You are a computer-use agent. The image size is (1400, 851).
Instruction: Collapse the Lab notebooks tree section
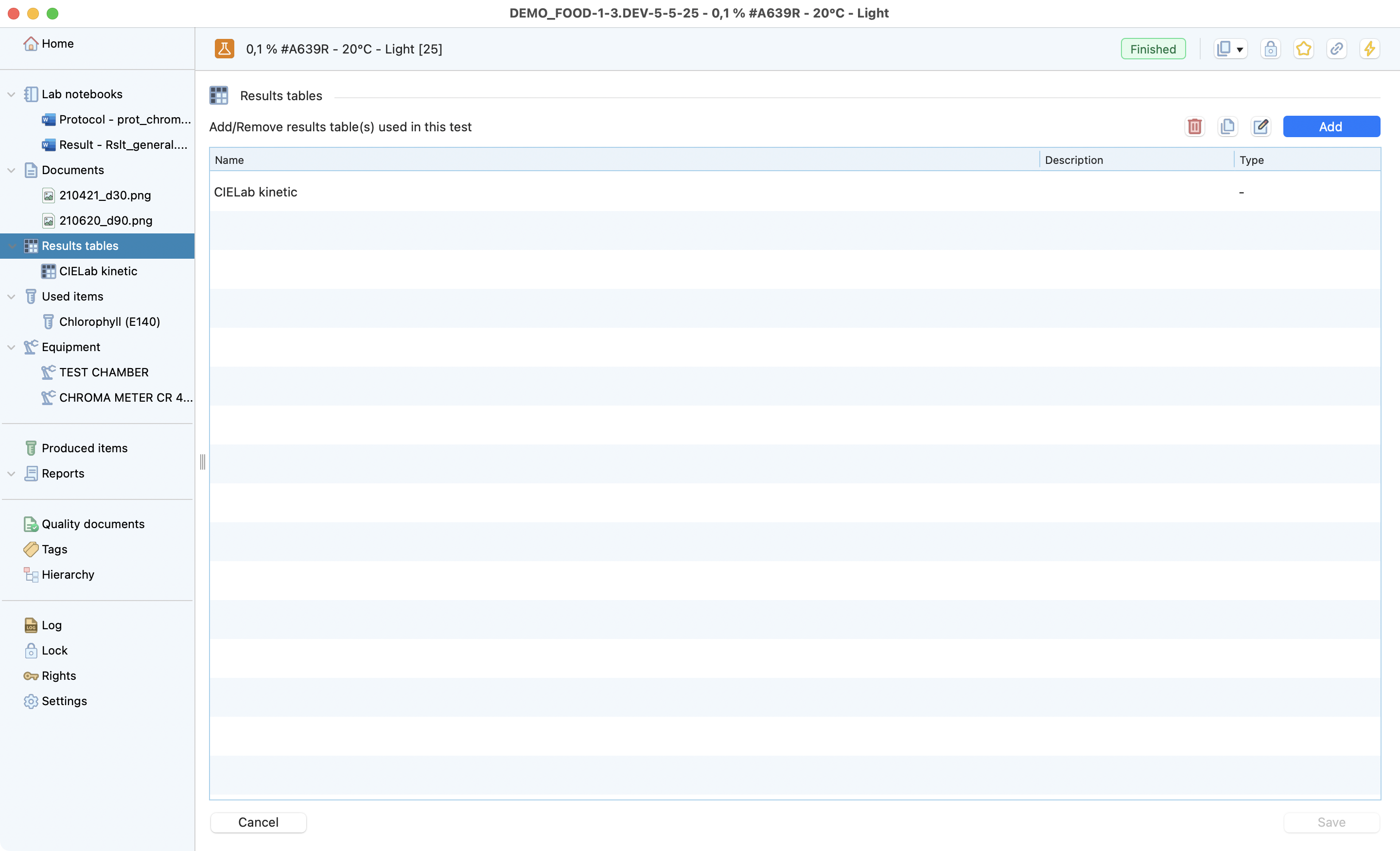coord(11,94)
